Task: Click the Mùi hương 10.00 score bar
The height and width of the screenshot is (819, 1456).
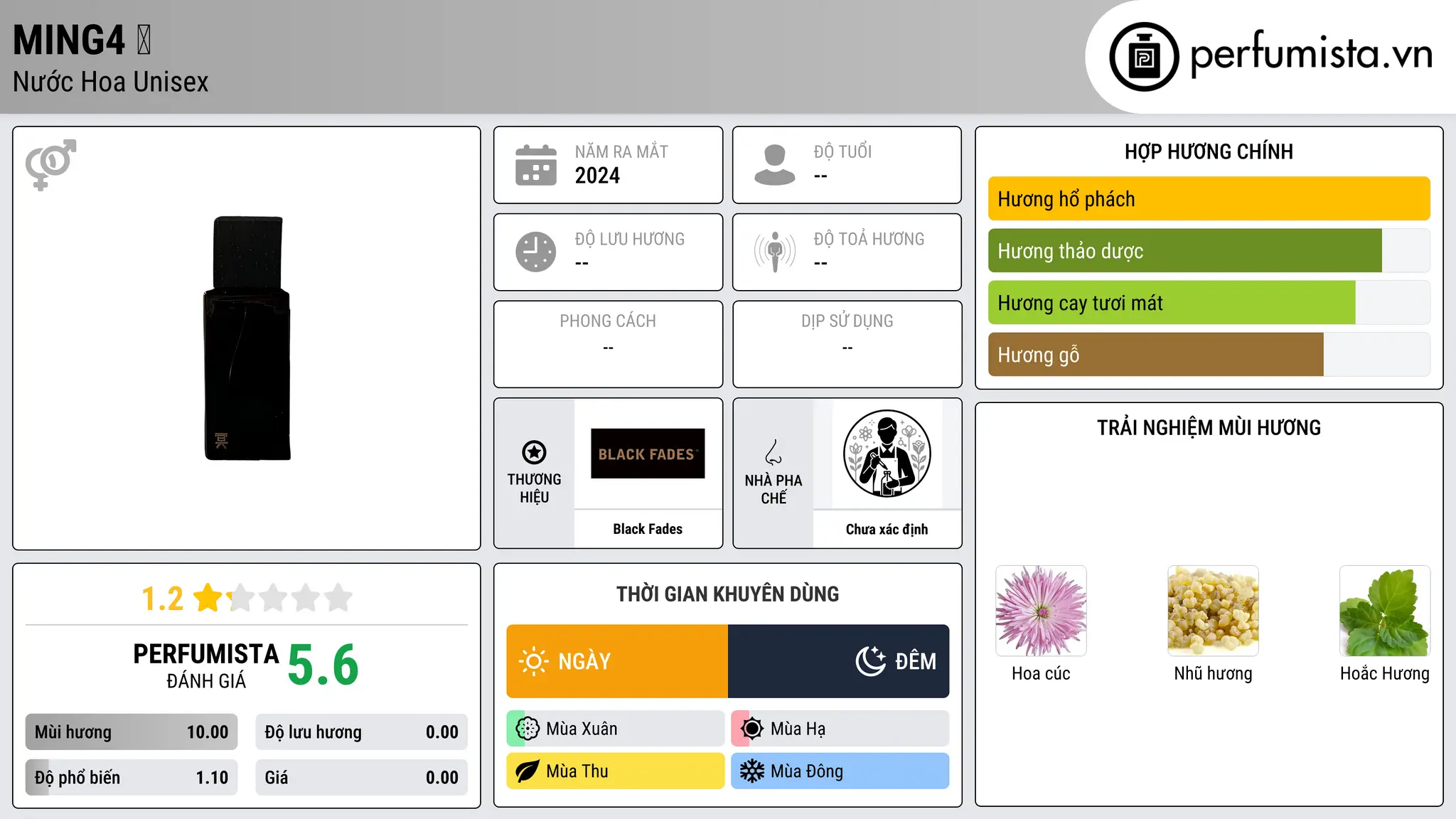Action: coord(132,732)
